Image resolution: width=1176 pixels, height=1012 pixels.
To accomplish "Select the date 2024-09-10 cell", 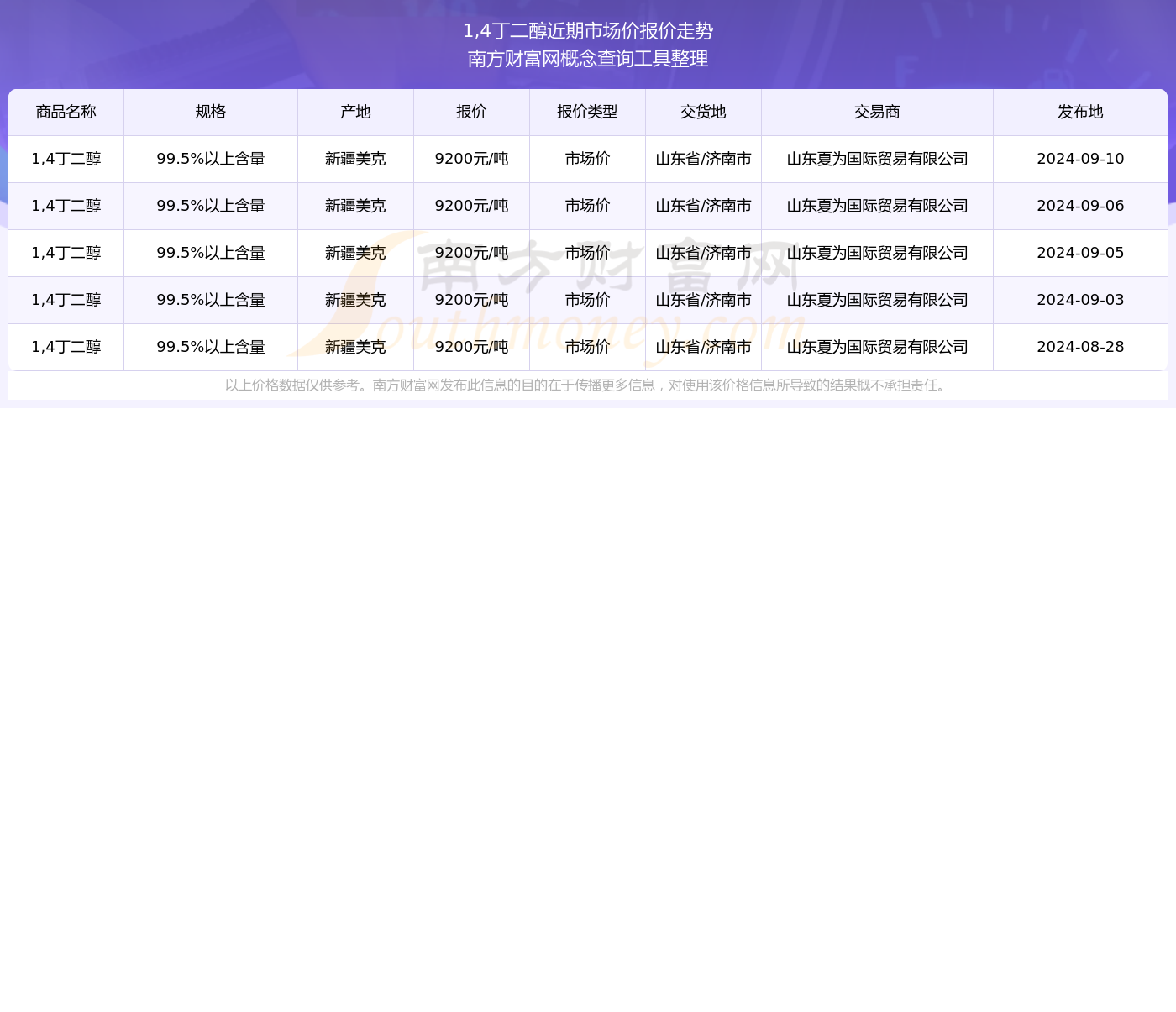I will (1080, 159).
